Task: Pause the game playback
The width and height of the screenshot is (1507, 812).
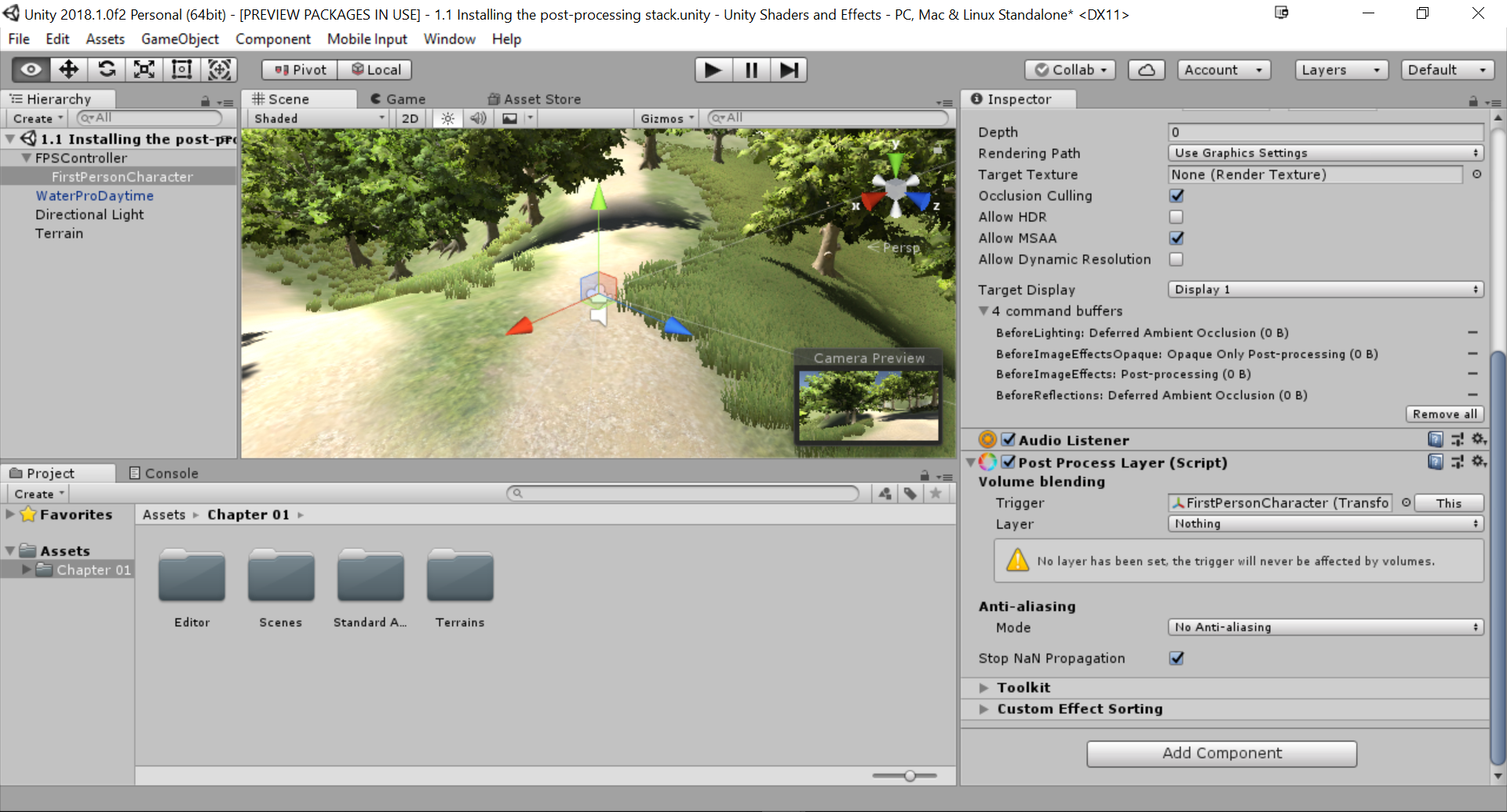Action: pos(751,70)
